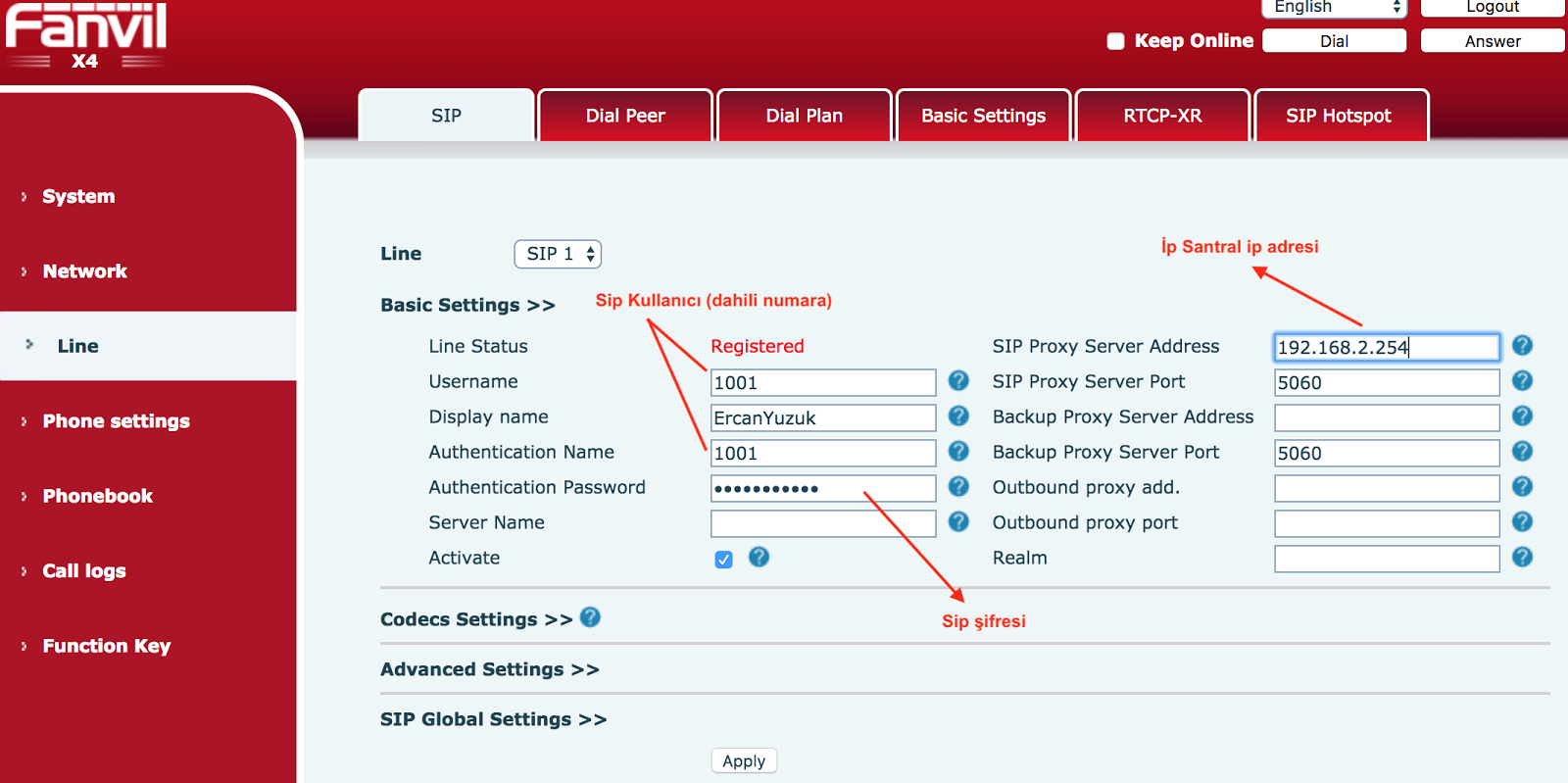Click the Authentication Password input field
Image resolution: width=1568 pixels, height=783 pixels.
823,488
